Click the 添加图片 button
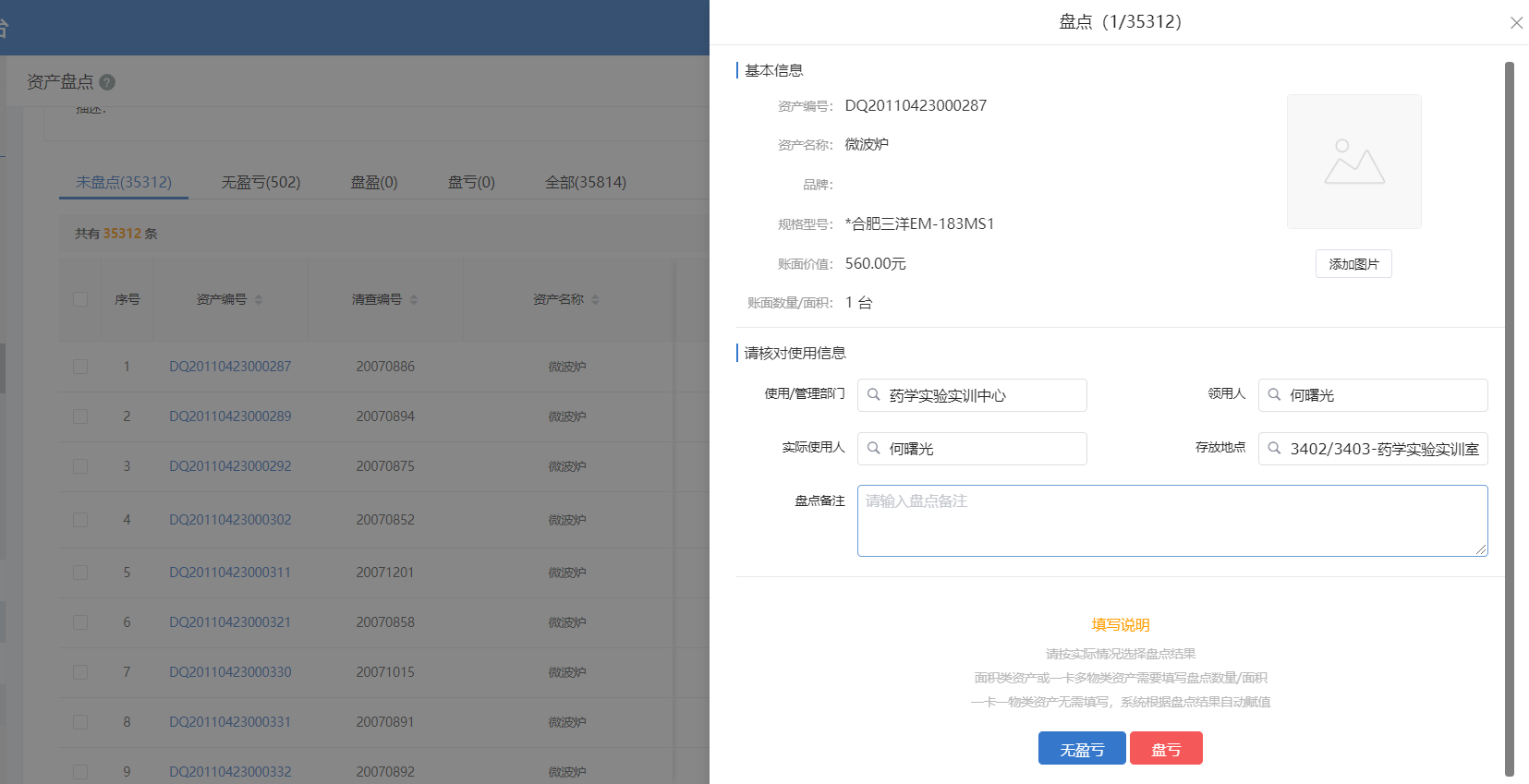This screenshot has height=784, width=1529. tap(1353, 264)
